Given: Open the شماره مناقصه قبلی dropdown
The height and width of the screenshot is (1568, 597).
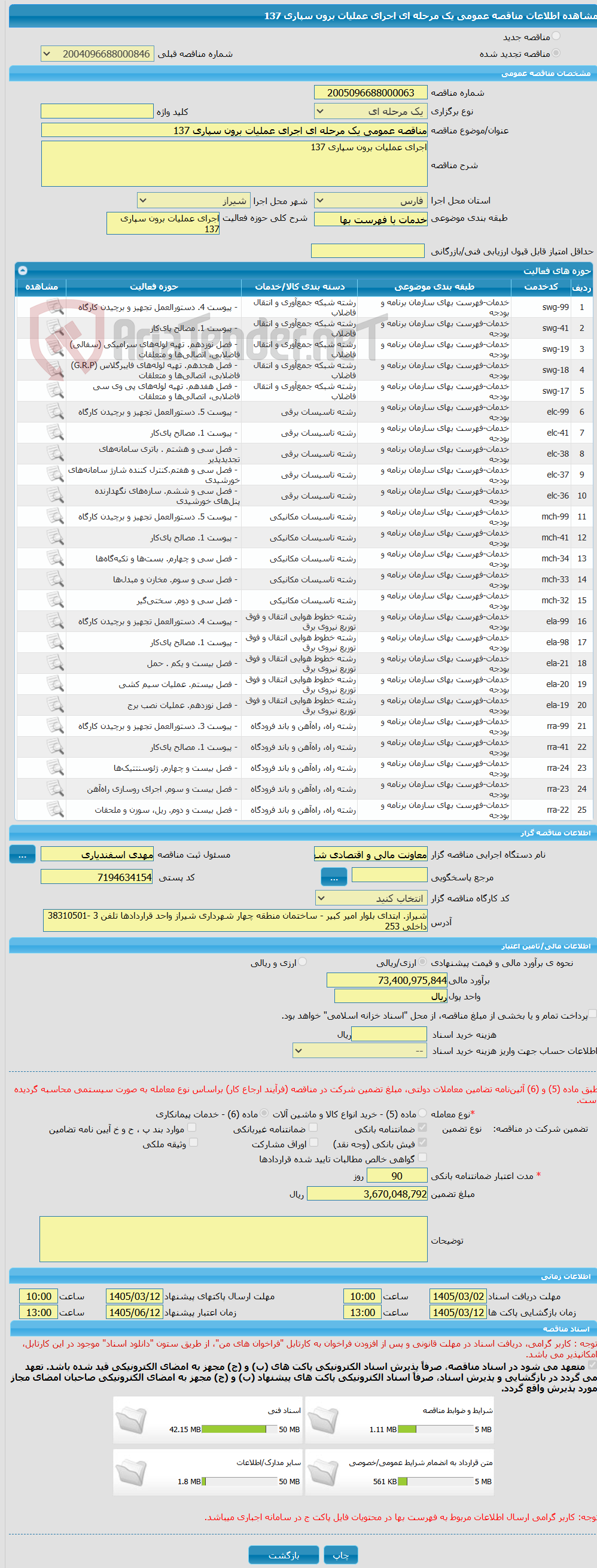Looking at the screenshot, I should point(98,54).
